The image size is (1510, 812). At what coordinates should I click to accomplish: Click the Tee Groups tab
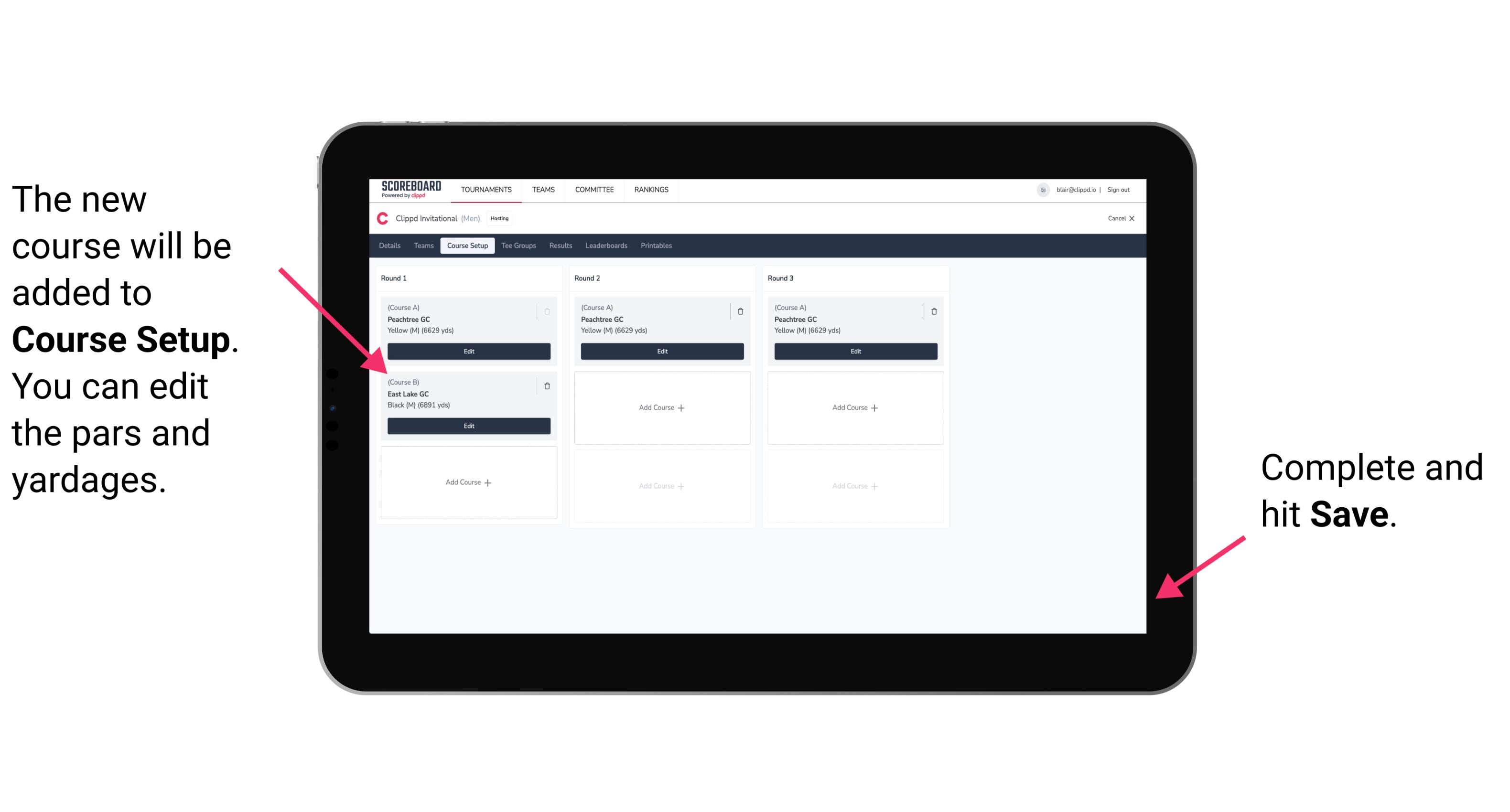pos(515,246)
